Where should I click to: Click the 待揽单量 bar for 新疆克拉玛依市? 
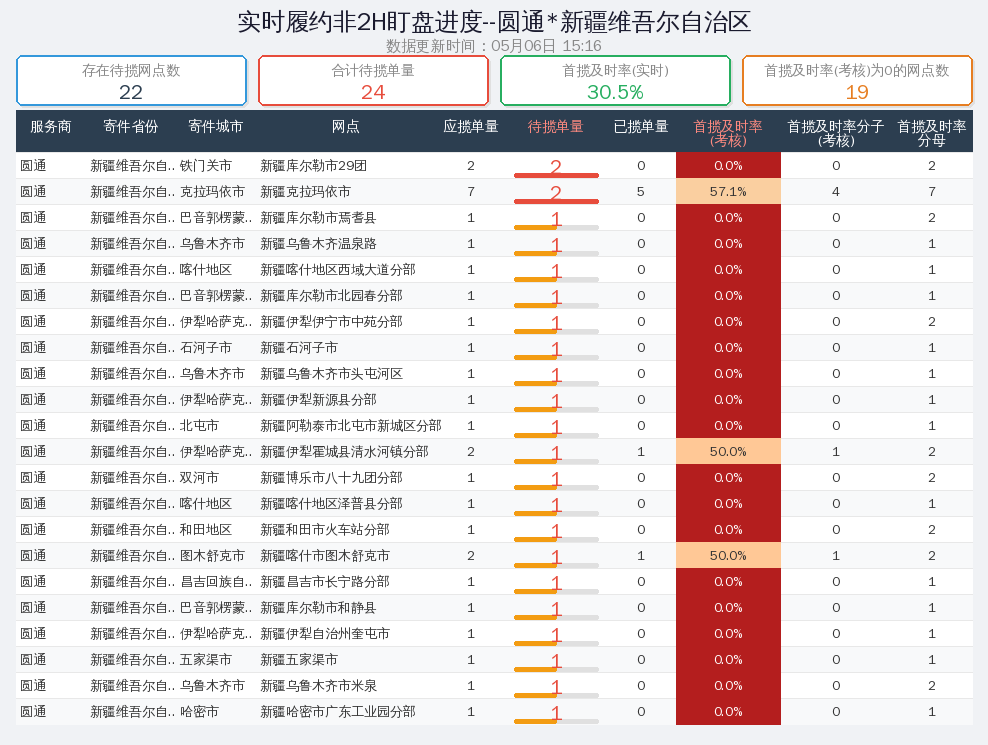coord(556,201)
